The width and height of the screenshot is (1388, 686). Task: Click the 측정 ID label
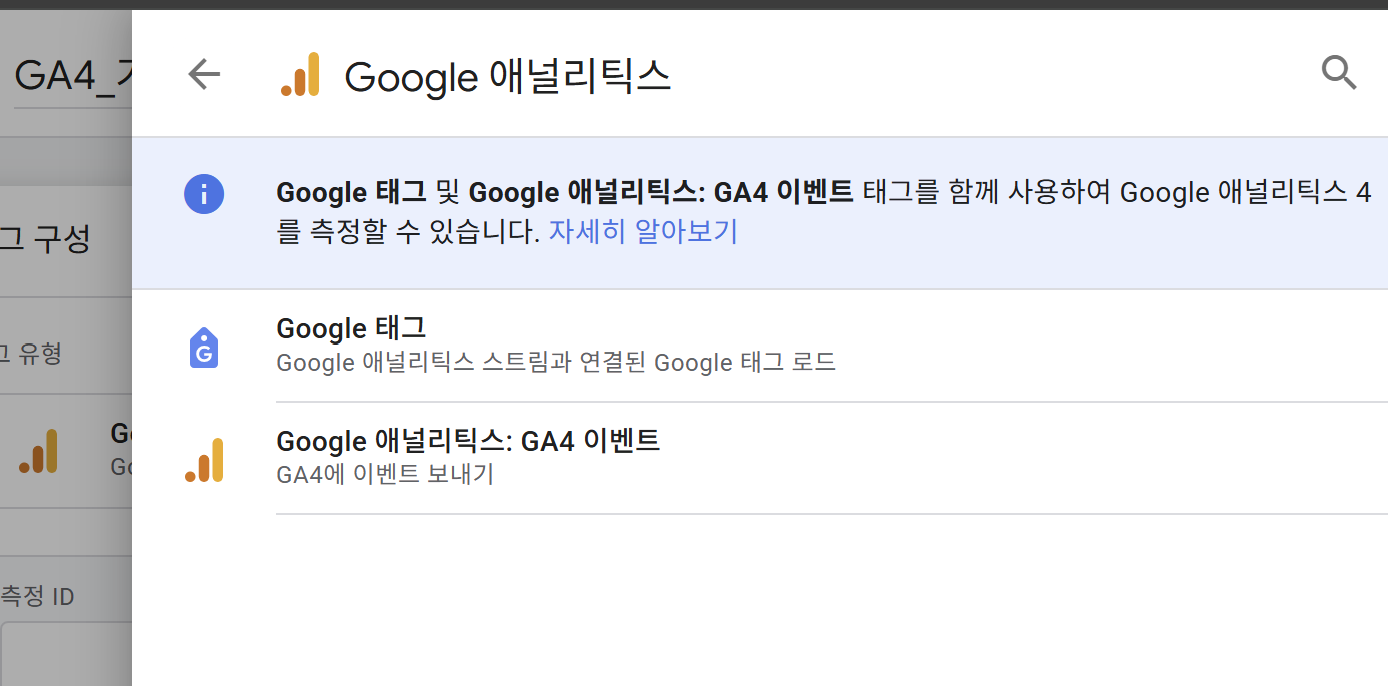(37, 597)
